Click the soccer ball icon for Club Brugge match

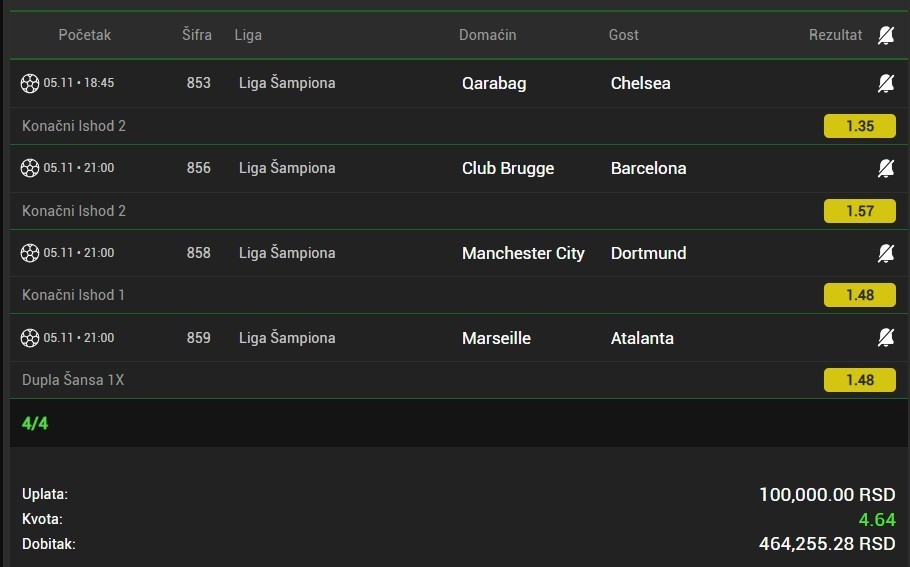pos(30,168)
